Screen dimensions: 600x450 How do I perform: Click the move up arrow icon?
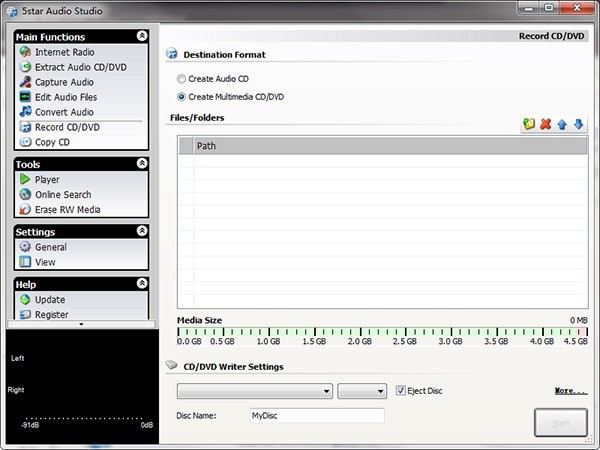562,125
